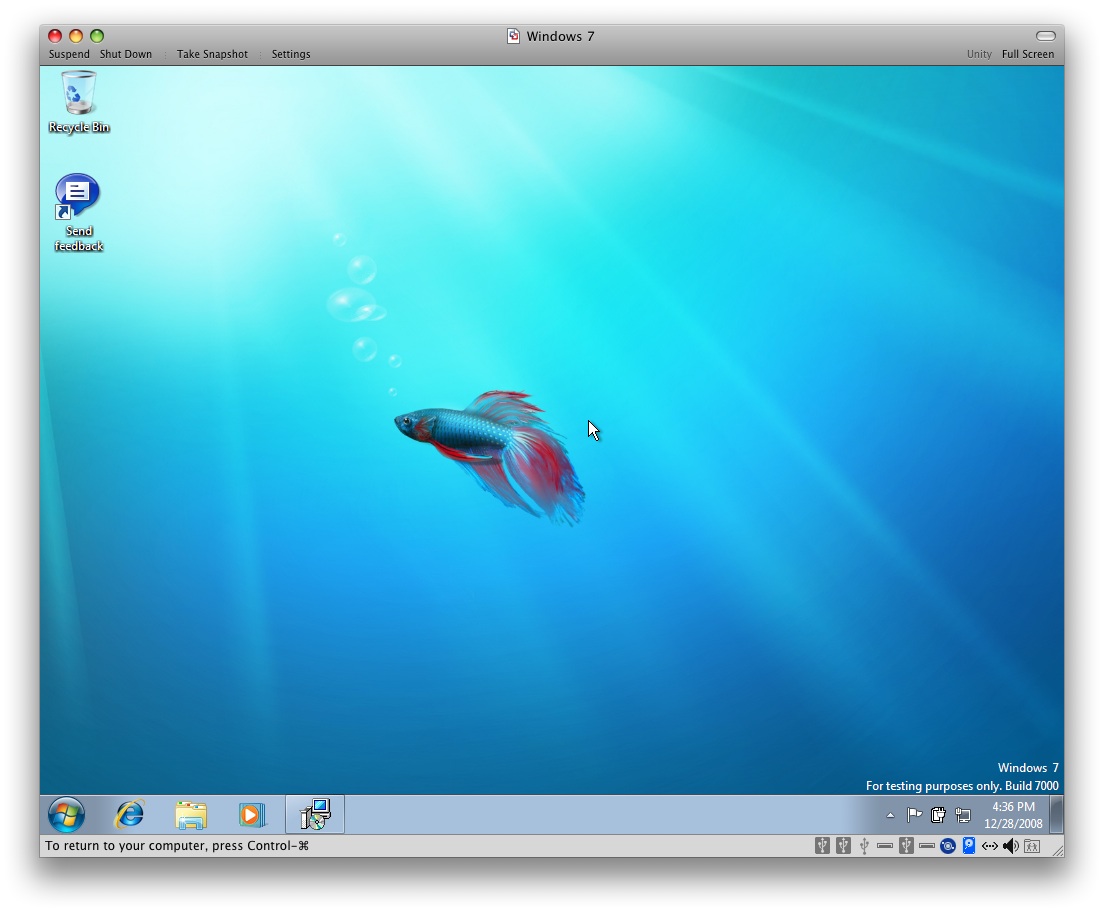Close the Windows 7 VM window
The height and width of the screenshot is (912, 1104).
(x=55, y=36)
